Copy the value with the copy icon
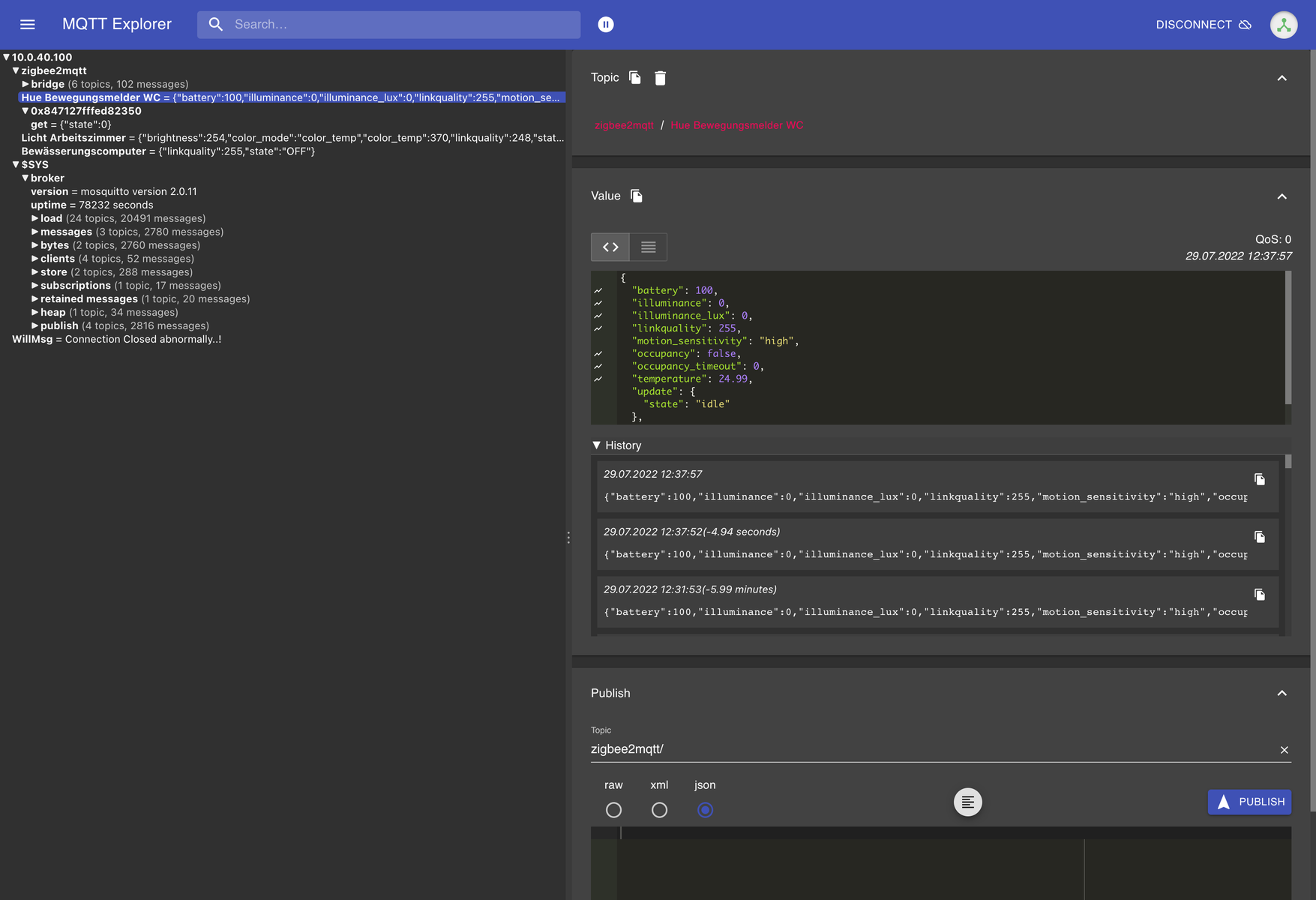Screen dimensions: 1316x900 point(637,196)
